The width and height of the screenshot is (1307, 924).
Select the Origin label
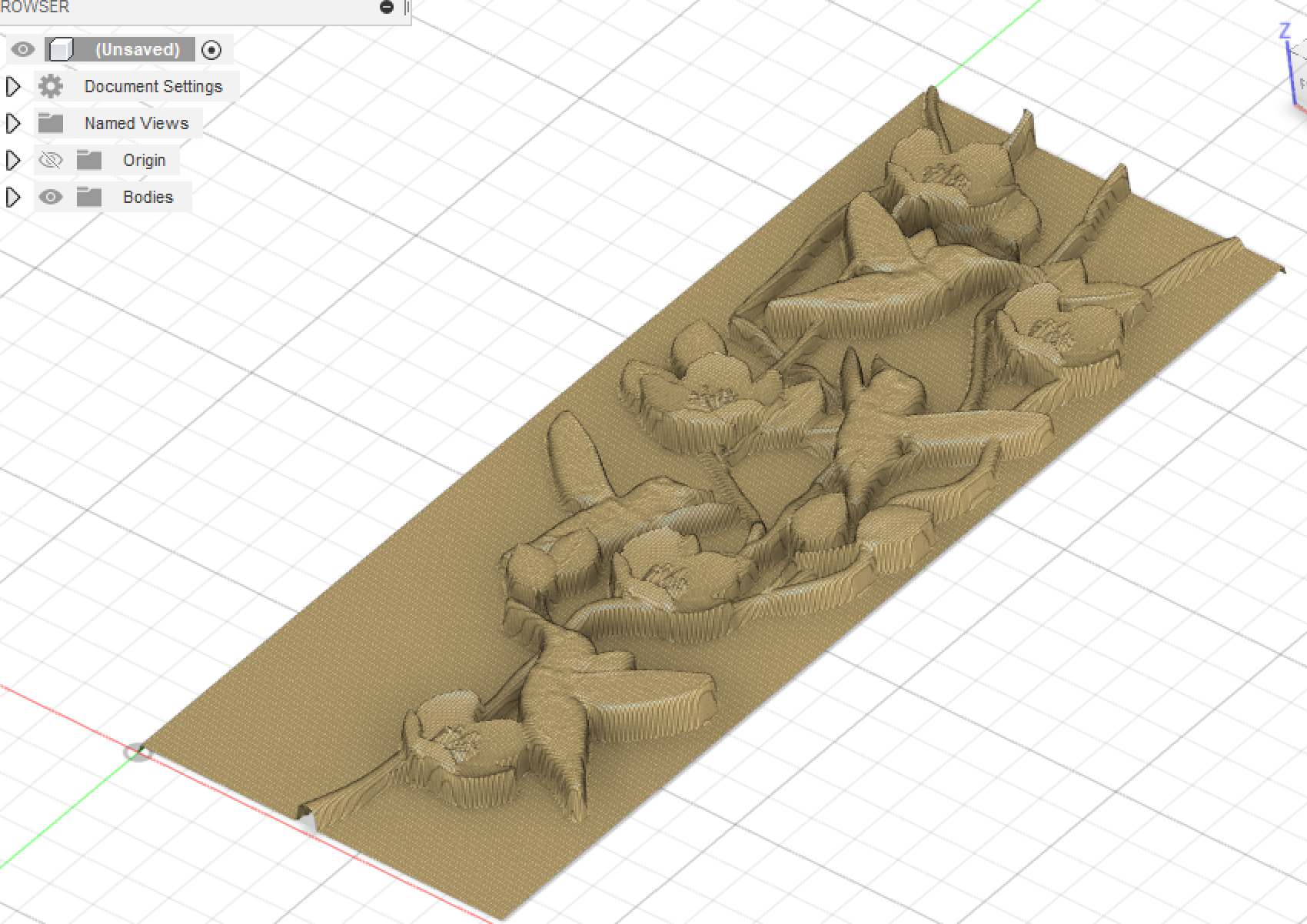click(x=145, y=160)
